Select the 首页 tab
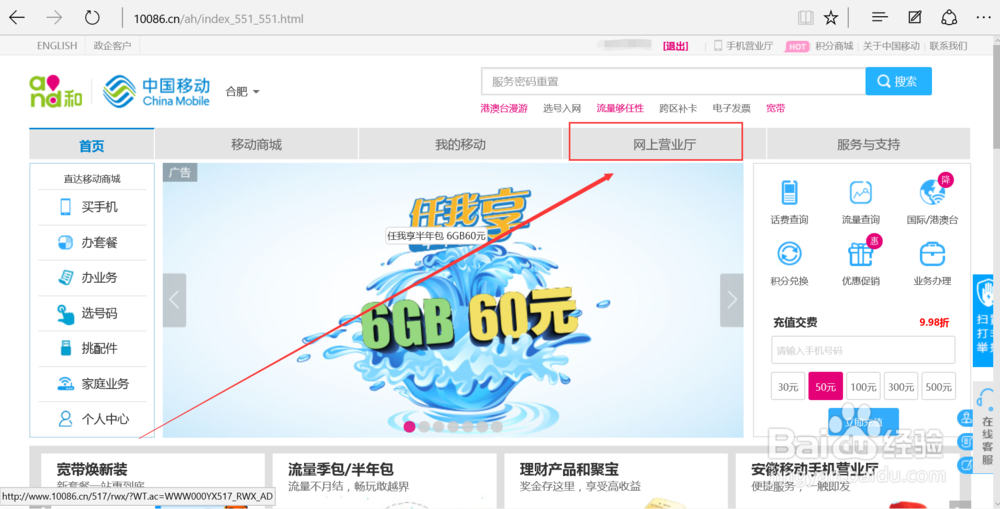 (92, 145)
